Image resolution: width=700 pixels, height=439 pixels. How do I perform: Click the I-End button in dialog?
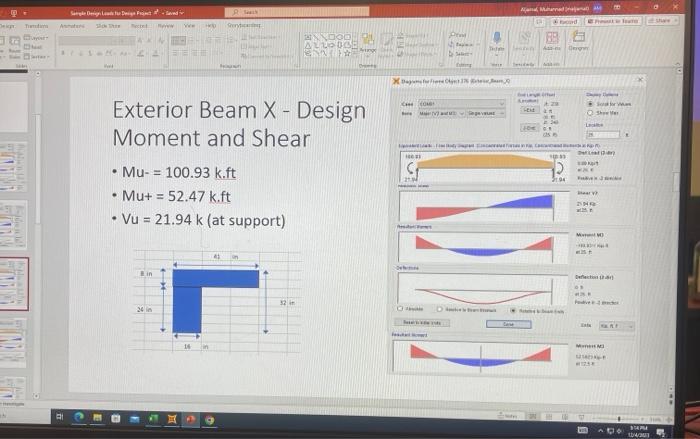point(529,110)
